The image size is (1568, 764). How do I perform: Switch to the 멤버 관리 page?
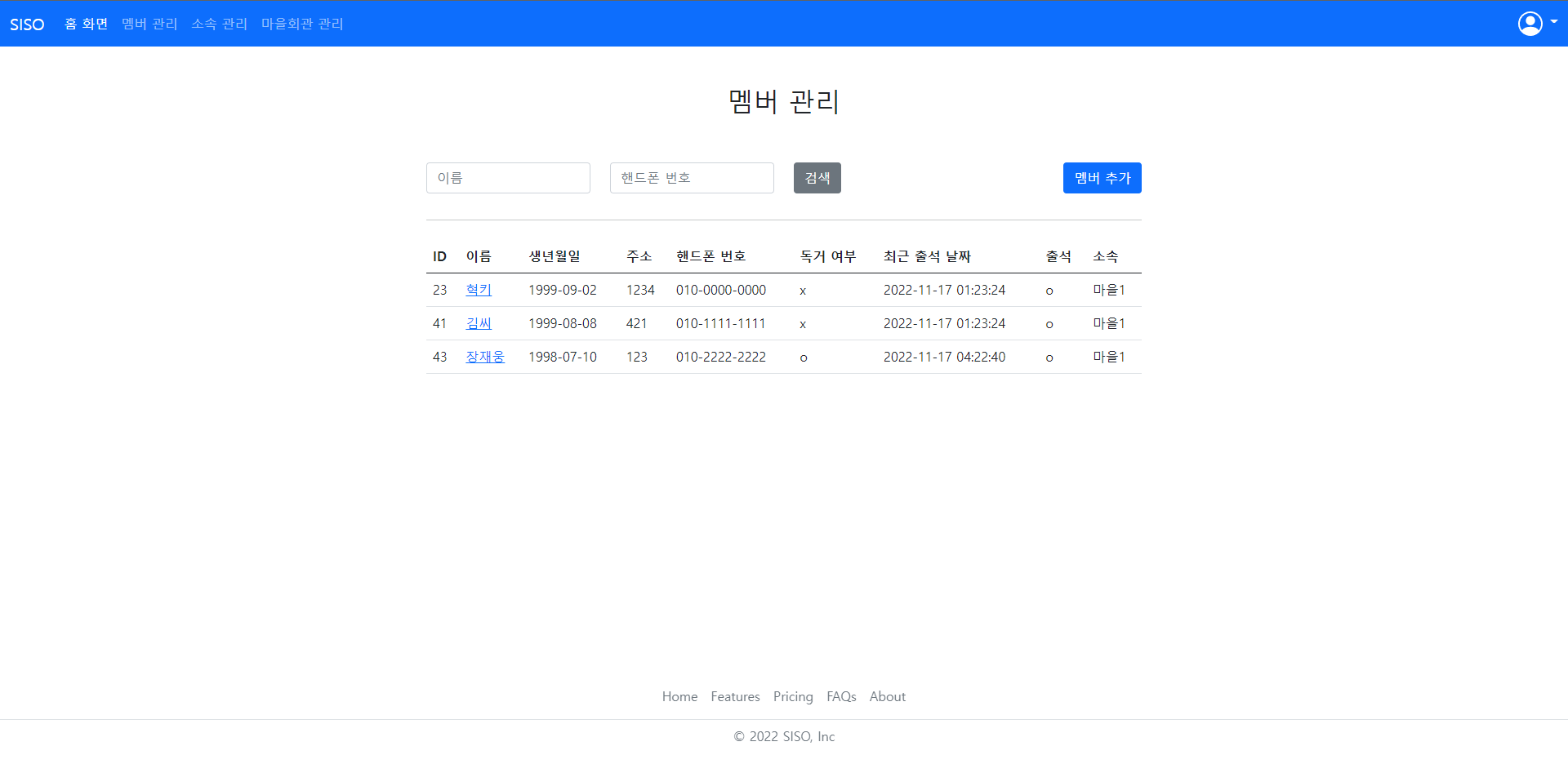click(149, 24)
